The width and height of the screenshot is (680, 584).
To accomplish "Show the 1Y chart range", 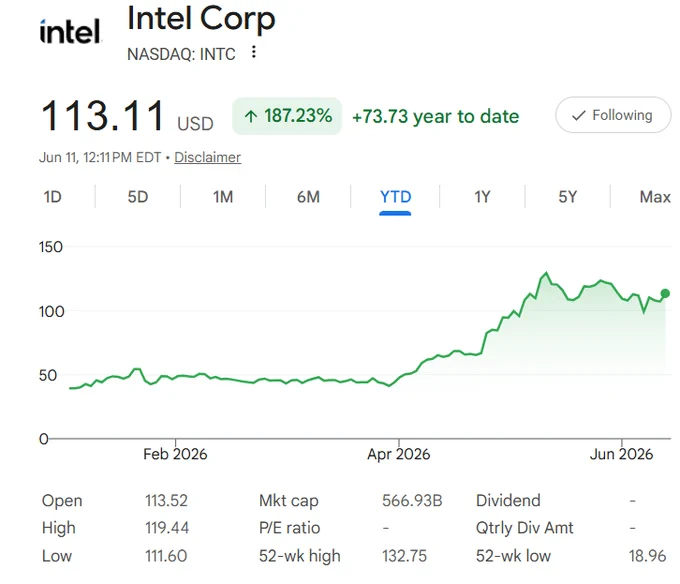I will point(482,197).
